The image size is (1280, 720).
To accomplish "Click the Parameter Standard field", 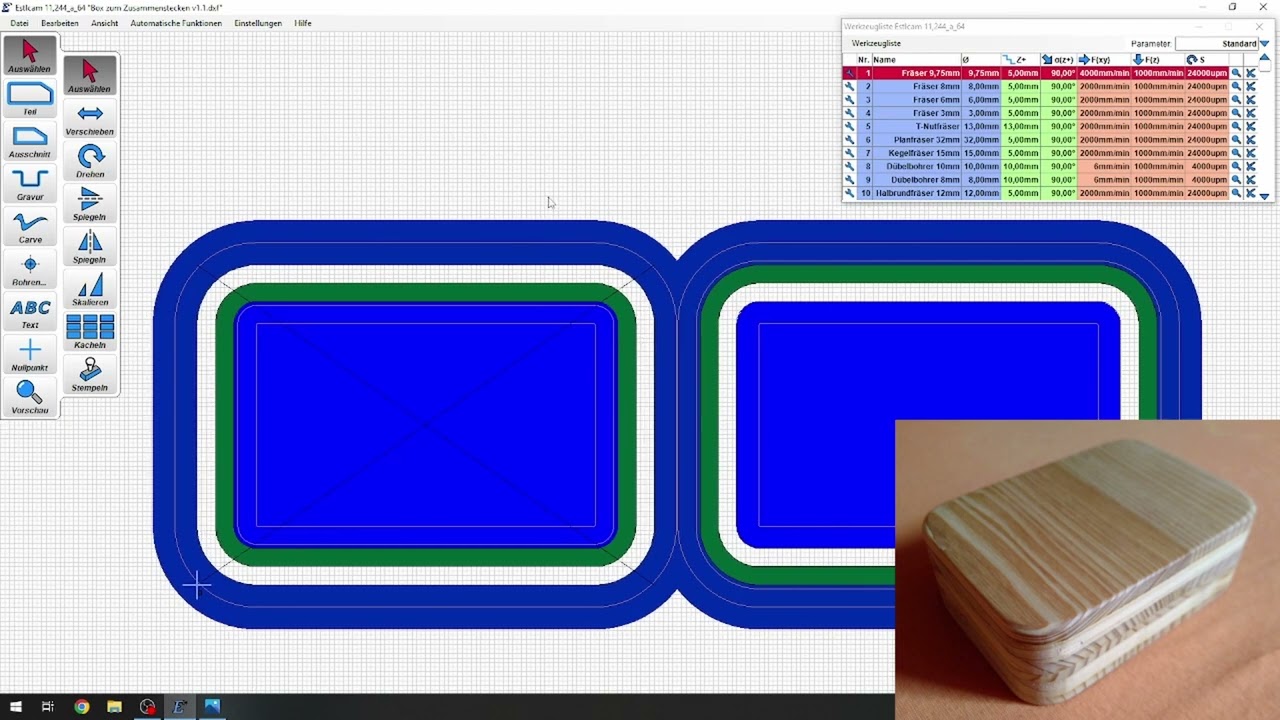I will pyautogui.click(x=1216, y=44).
